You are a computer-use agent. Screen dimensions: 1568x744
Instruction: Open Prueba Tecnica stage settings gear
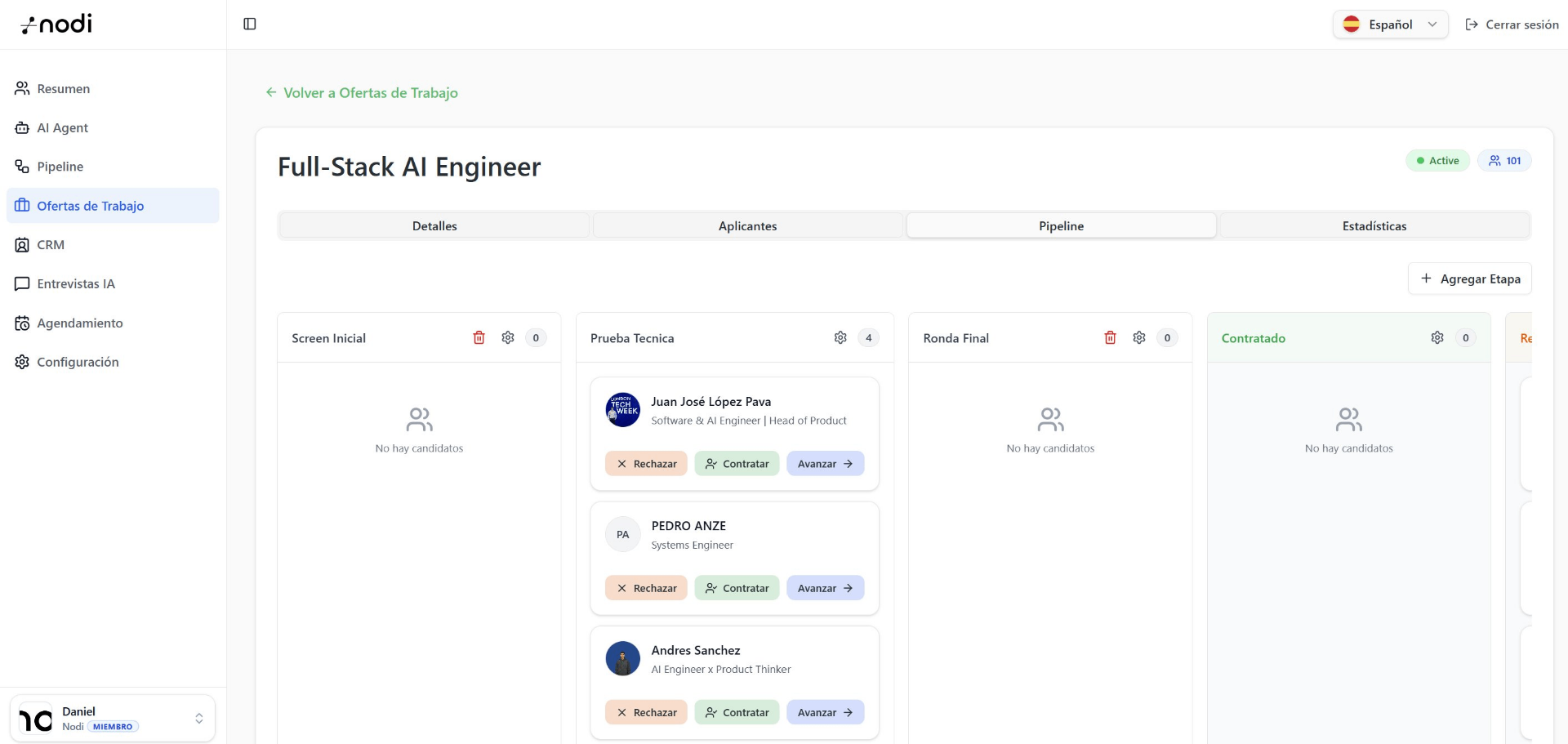coord(840,338)
